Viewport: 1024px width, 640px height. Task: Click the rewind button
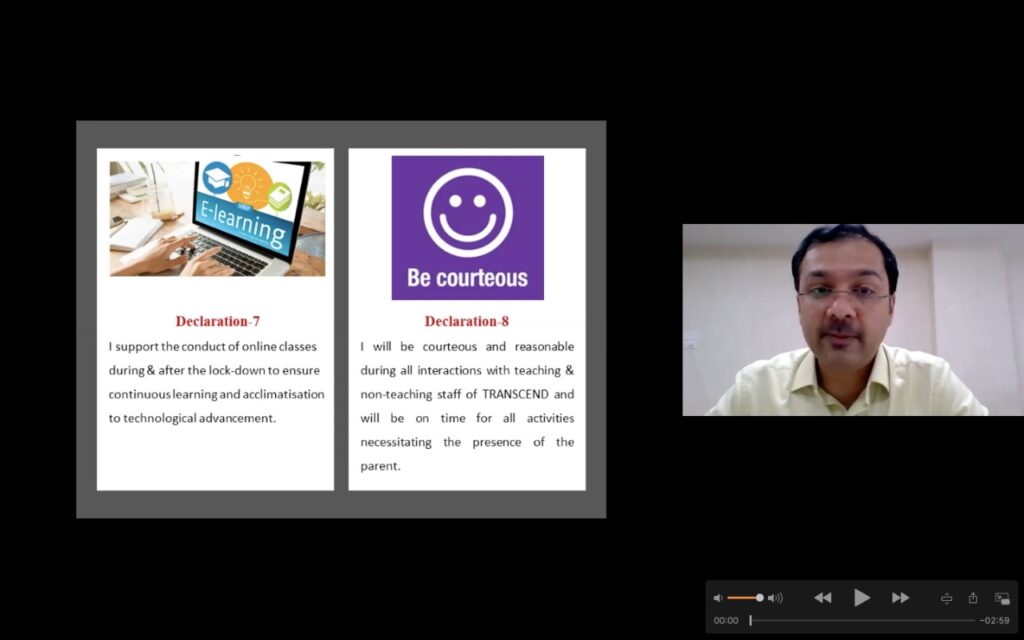(822, 598)
